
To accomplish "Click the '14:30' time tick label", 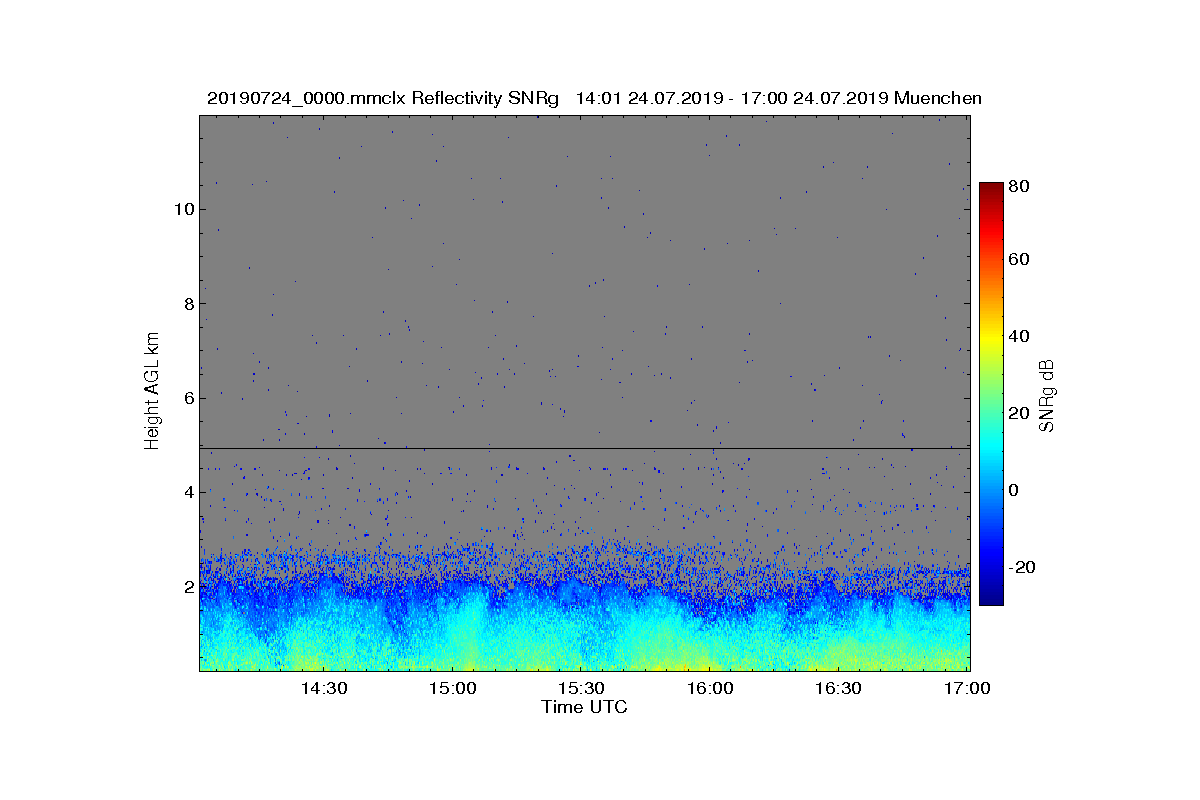I will [324, 688].
